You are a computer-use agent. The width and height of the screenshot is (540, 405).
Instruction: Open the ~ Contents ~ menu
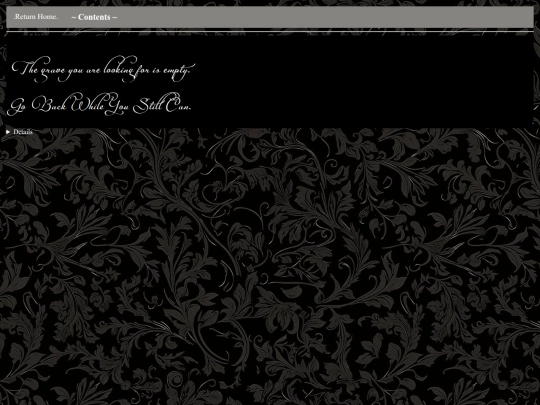tap(94, 17)
